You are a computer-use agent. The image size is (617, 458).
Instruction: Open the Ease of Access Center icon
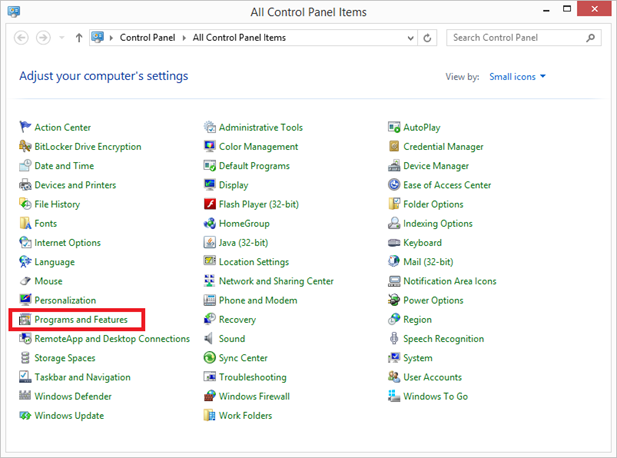click(394, 185)
